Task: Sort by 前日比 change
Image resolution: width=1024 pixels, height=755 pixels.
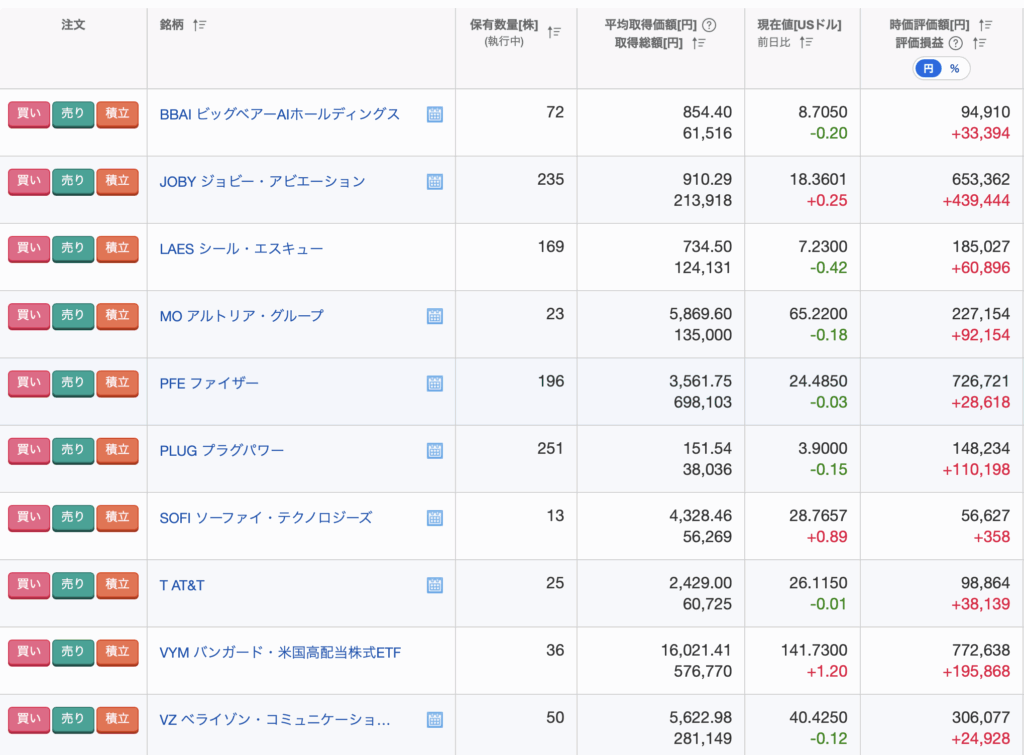Action: point(806,42)
